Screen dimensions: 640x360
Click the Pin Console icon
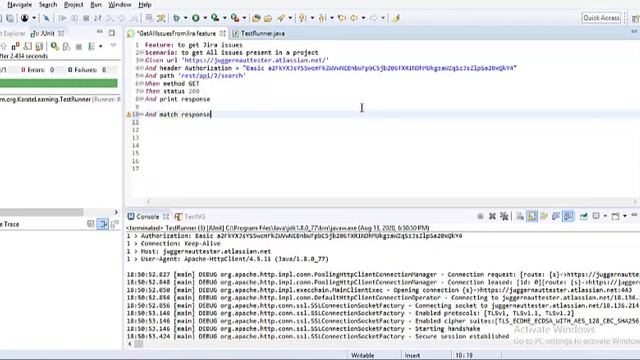point(584,216)
